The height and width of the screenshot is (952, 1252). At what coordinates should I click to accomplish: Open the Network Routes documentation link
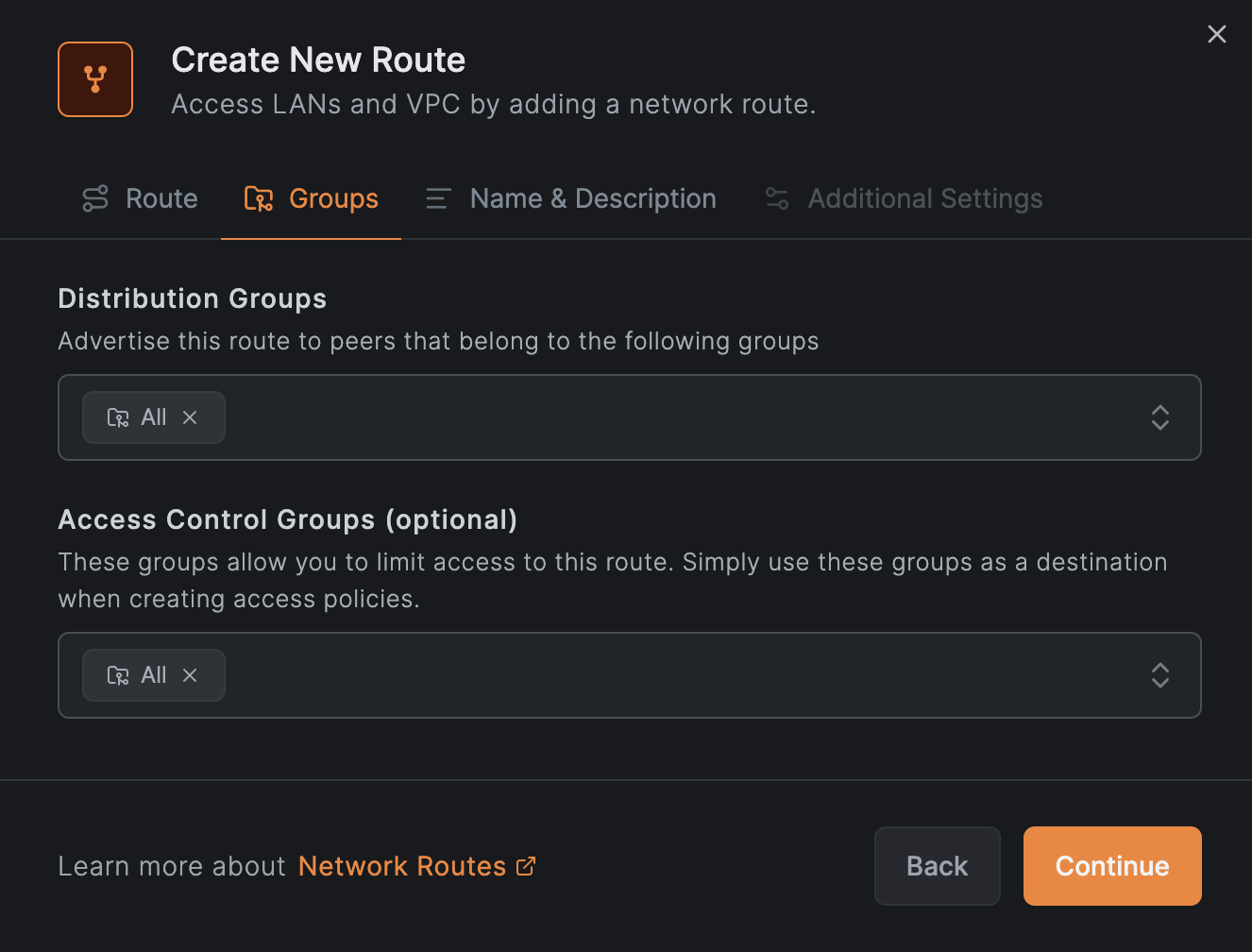pos(416,866)
